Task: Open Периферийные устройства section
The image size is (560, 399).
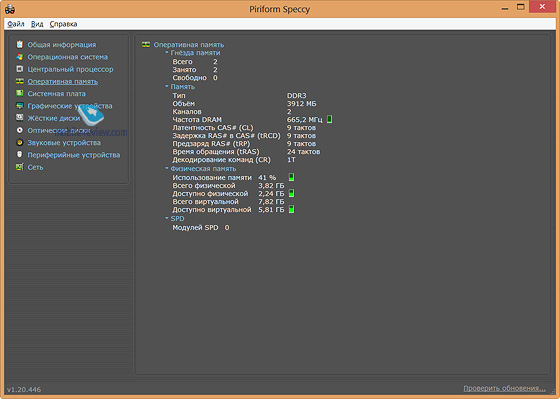Action: coord(74,155)
